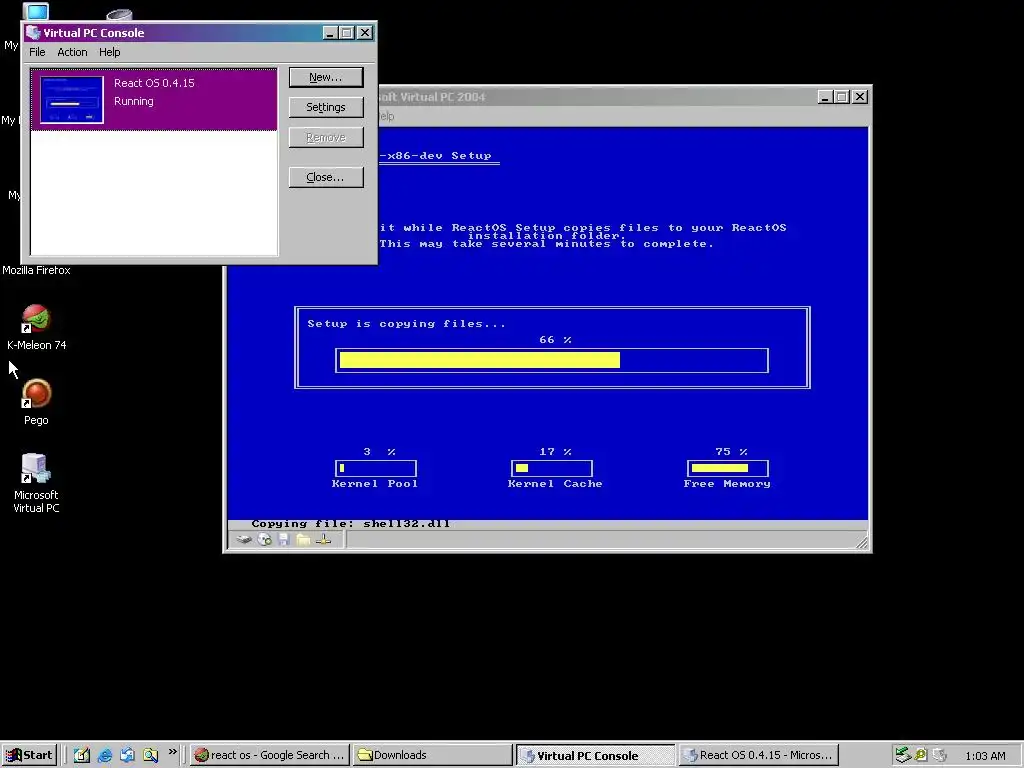Click the Virtual PC 2004 window title bar
Screen dimensions: 1024x768
(598, 97)
